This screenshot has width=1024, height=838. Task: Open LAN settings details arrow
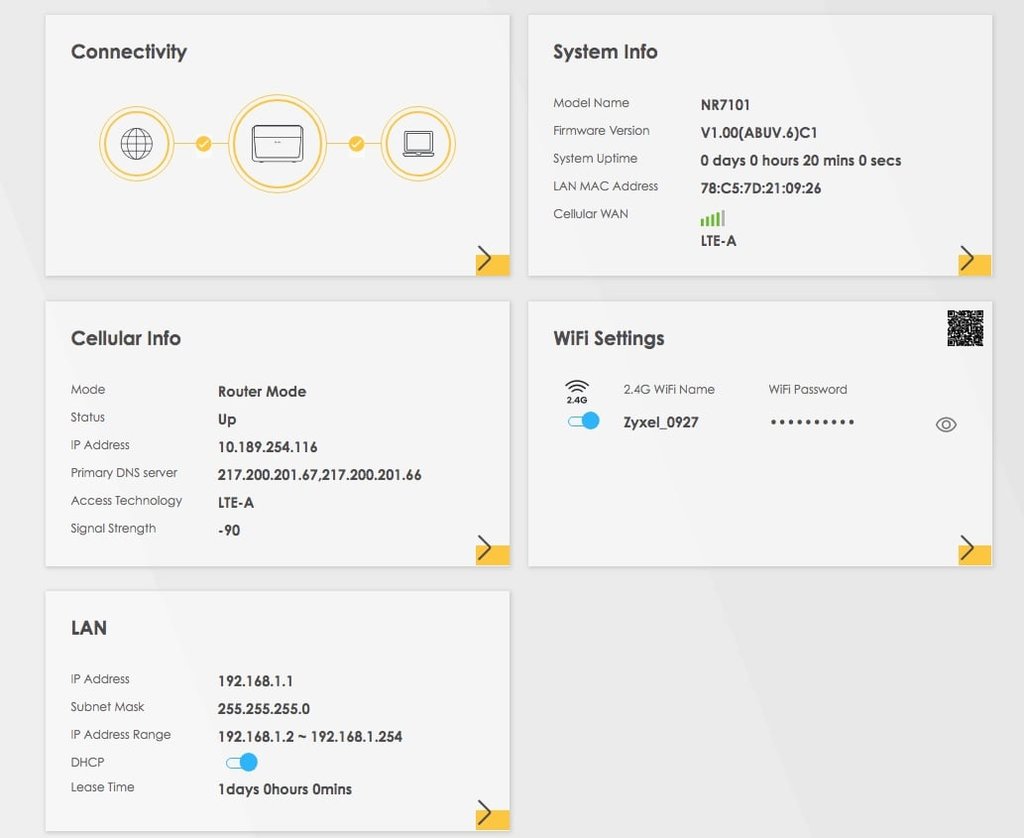[492, 815]
